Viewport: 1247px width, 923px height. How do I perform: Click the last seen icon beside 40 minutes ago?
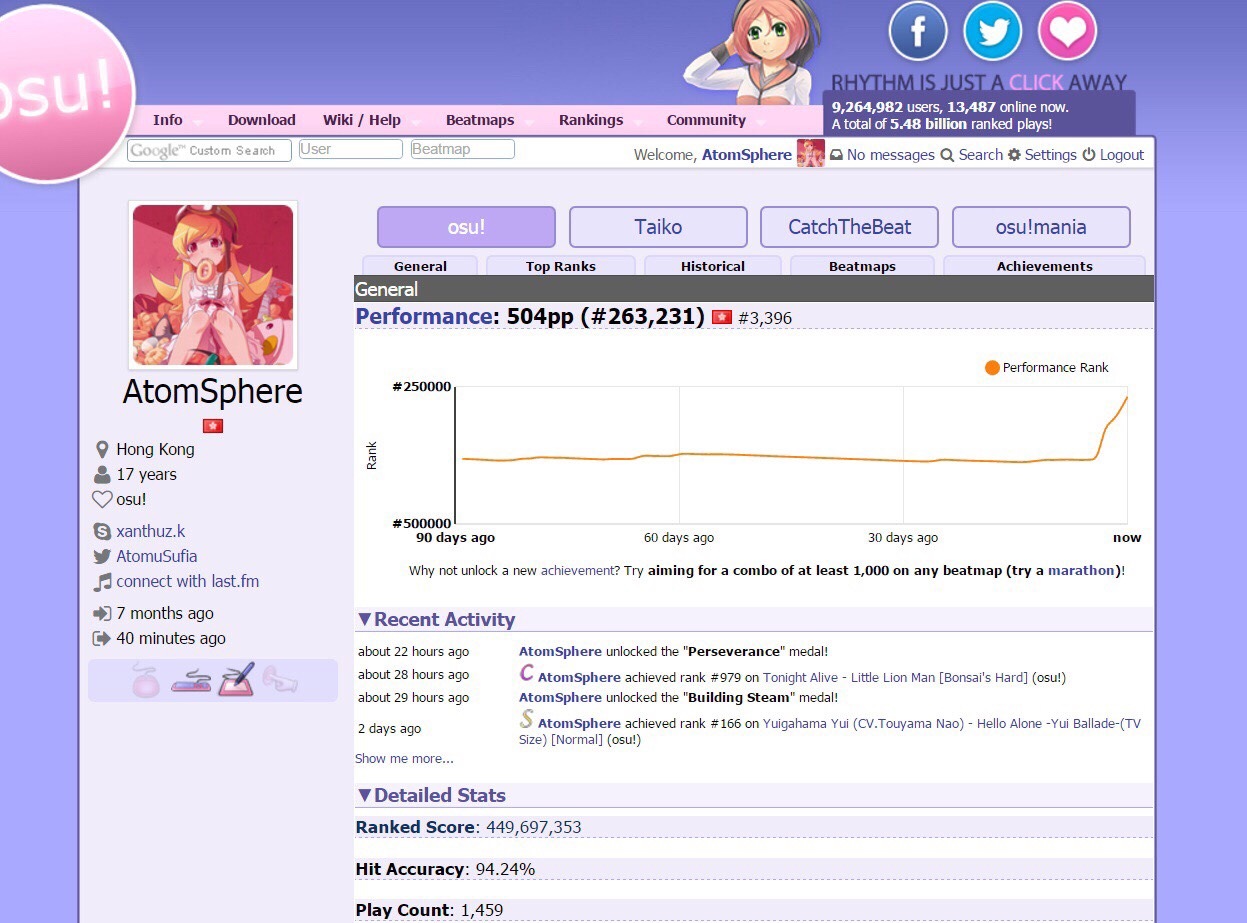pyautogui.click(x=102, y=639)
